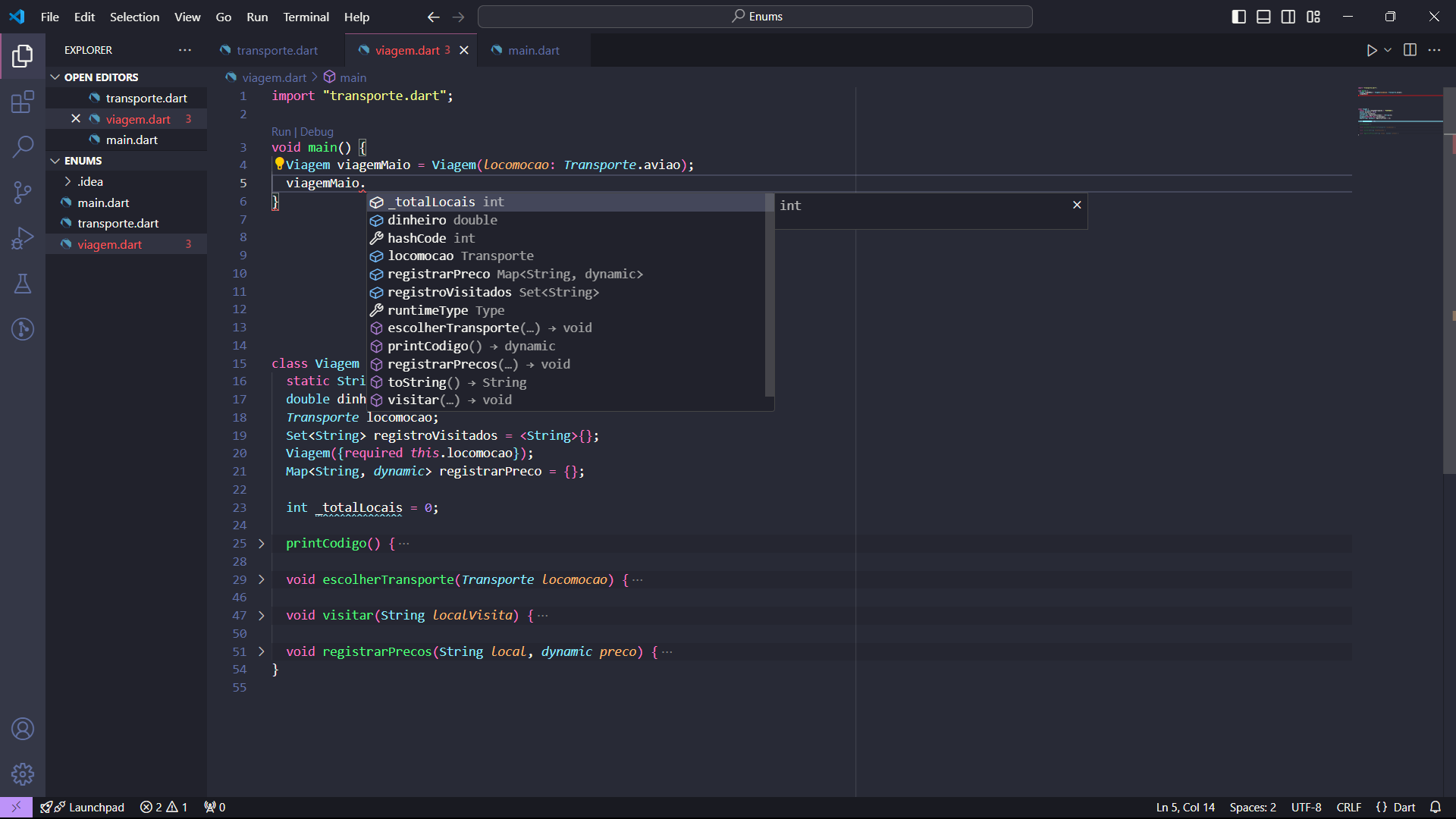Open Launchpad from the status bar
1456x819 pixels.
[82, 807]
